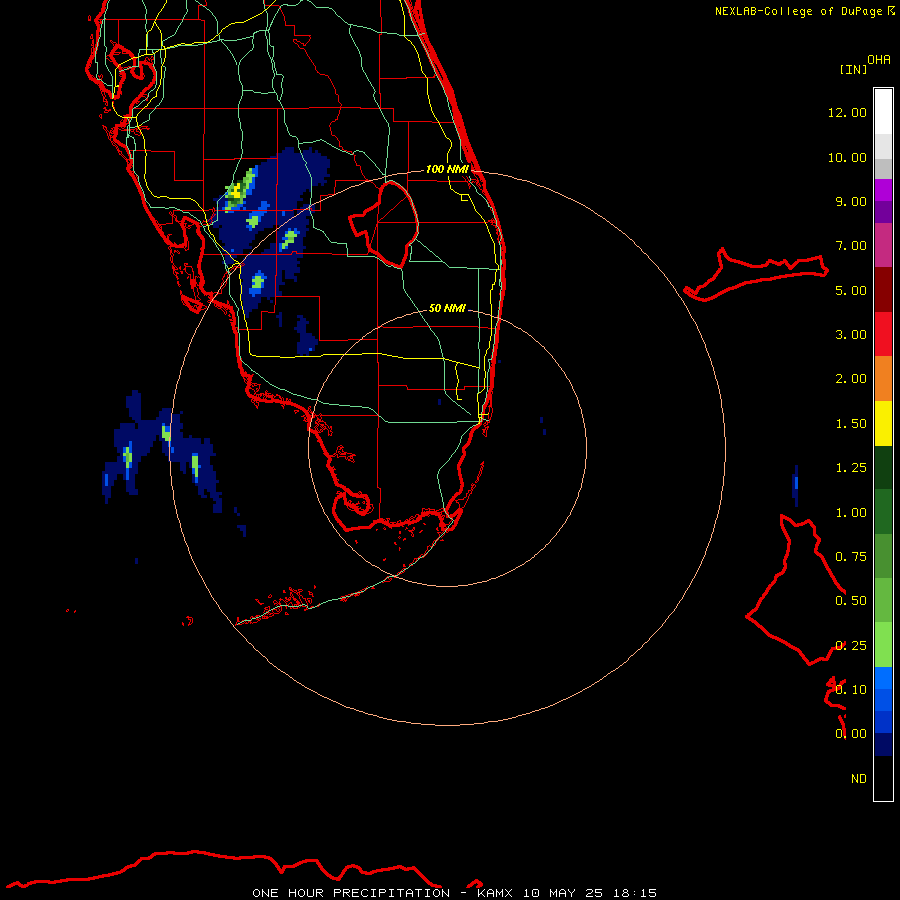The image size is (900, 900).
Task: Click the 3.00 legend value
Action: [851, 335]
